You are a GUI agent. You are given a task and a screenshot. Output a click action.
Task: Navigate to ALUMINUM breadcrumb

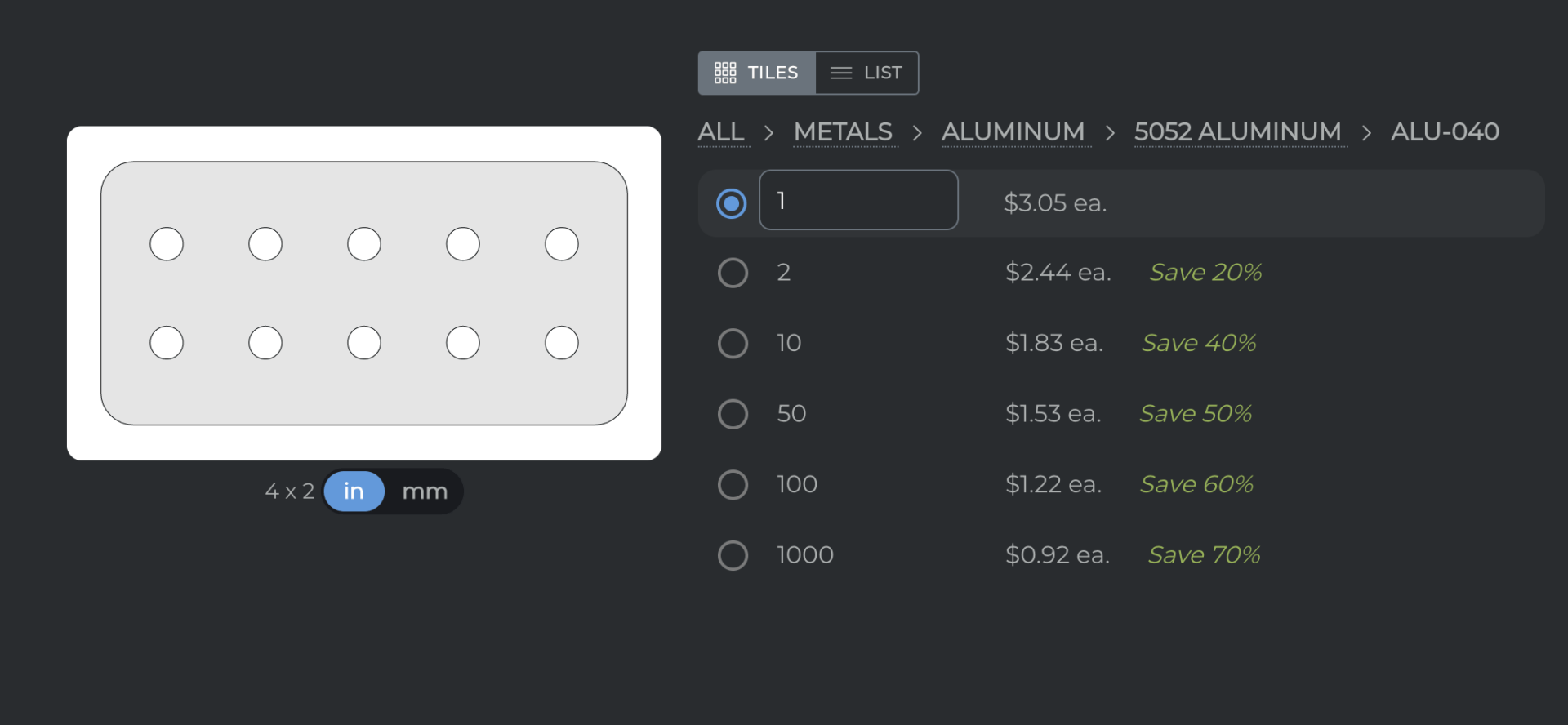pyautogui.click(x=1013, y=131)
